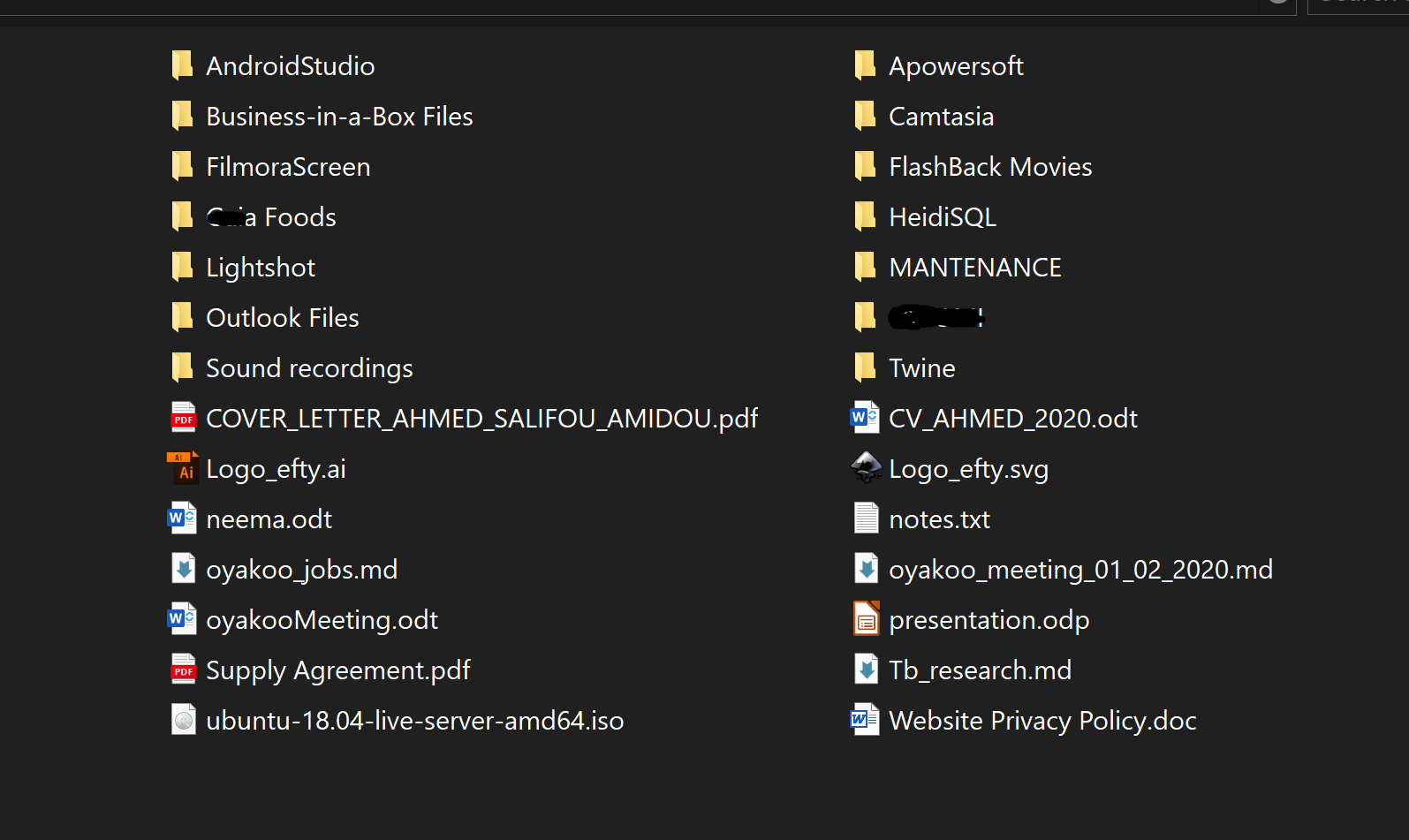Click the HeidiSQL folder name
This screenshot has height=840, width=1409.
tap(943, 217)
